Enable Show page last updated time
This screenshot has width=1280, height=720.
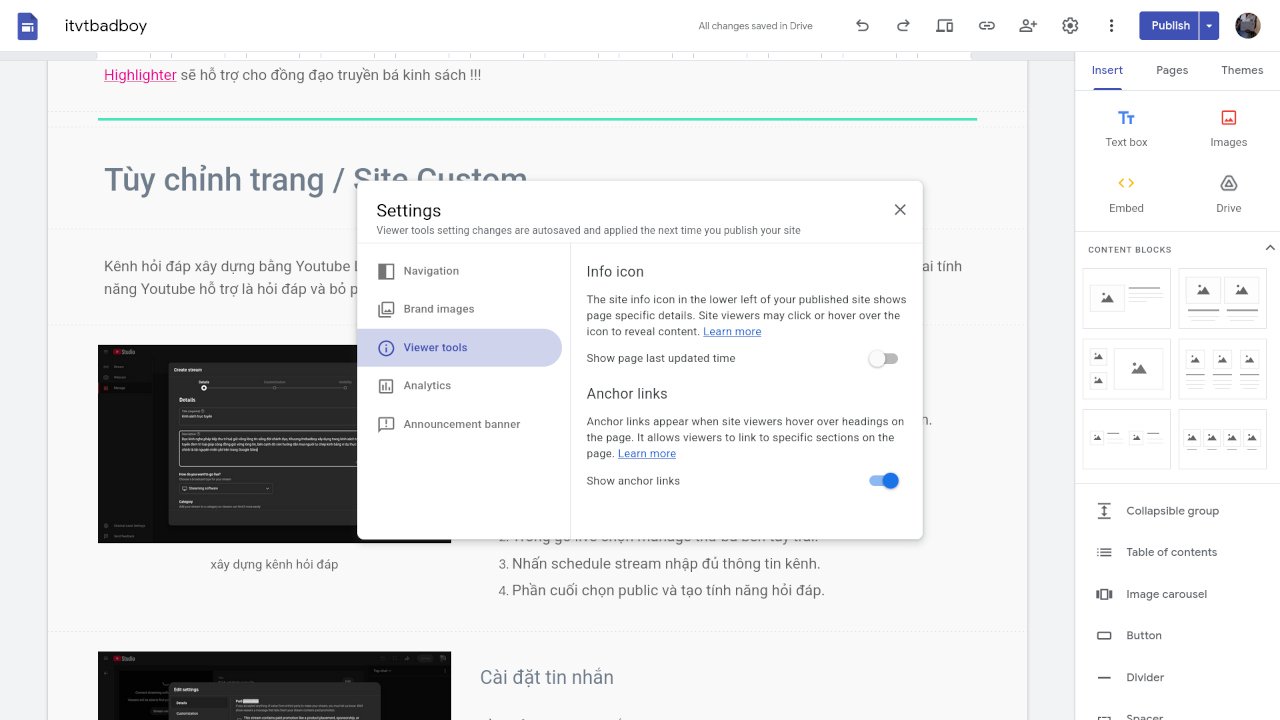pos(883,358)
